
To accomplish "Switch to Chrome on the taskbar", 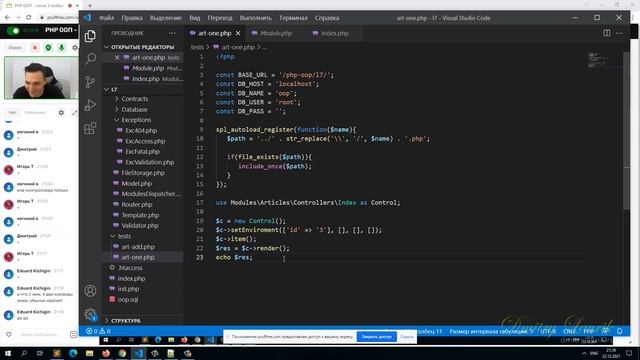I will coord(122,353).
